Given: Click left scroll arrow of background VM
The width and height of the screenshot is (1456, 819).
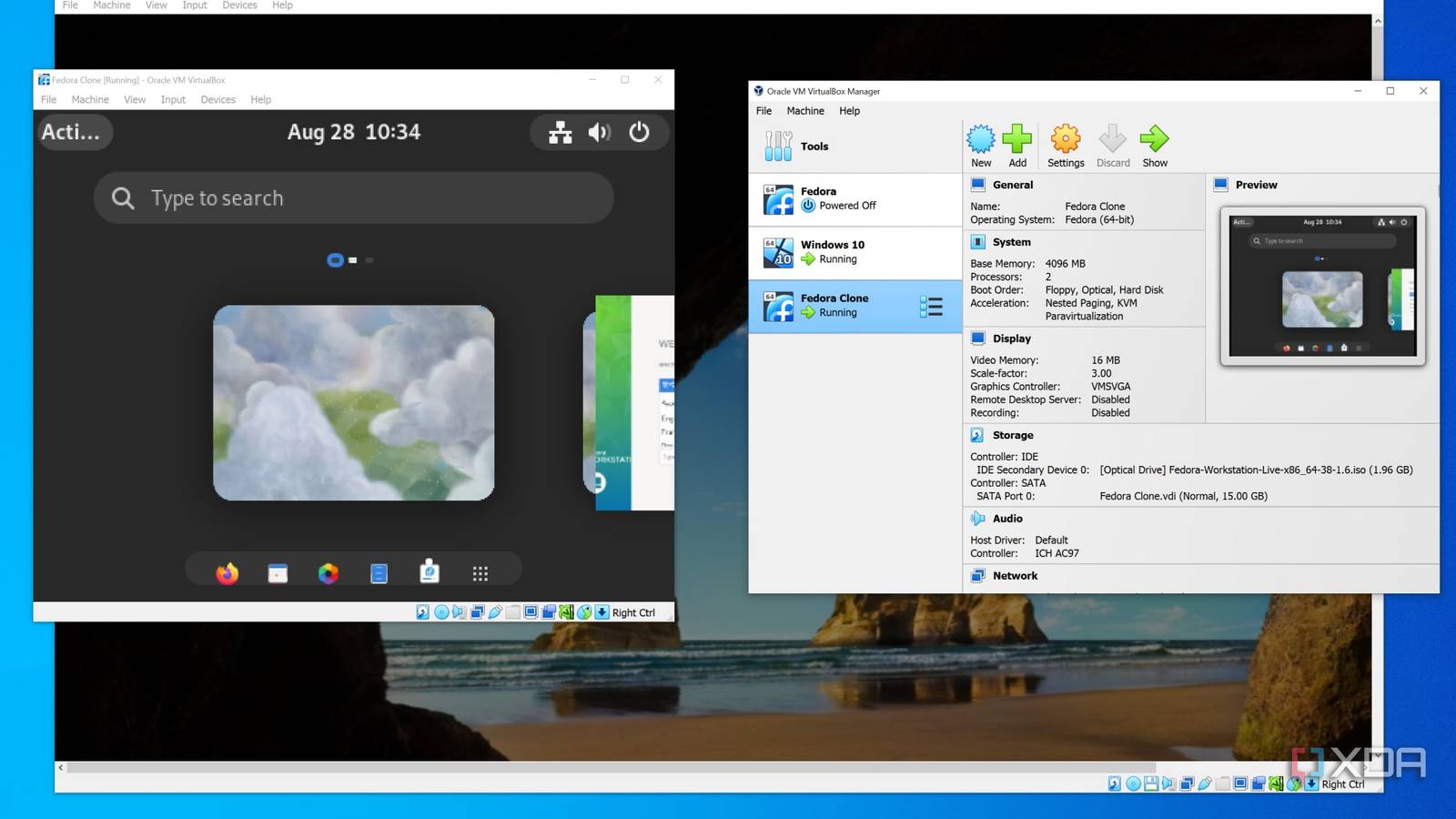Looking at the screenshot, I should pyautogui.click(x=61, y=767).
